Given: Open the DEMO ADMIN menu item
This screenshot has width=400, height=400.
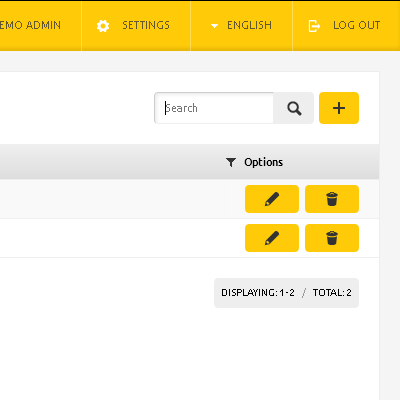Looking at the screenshot, I should coord(30,25).
